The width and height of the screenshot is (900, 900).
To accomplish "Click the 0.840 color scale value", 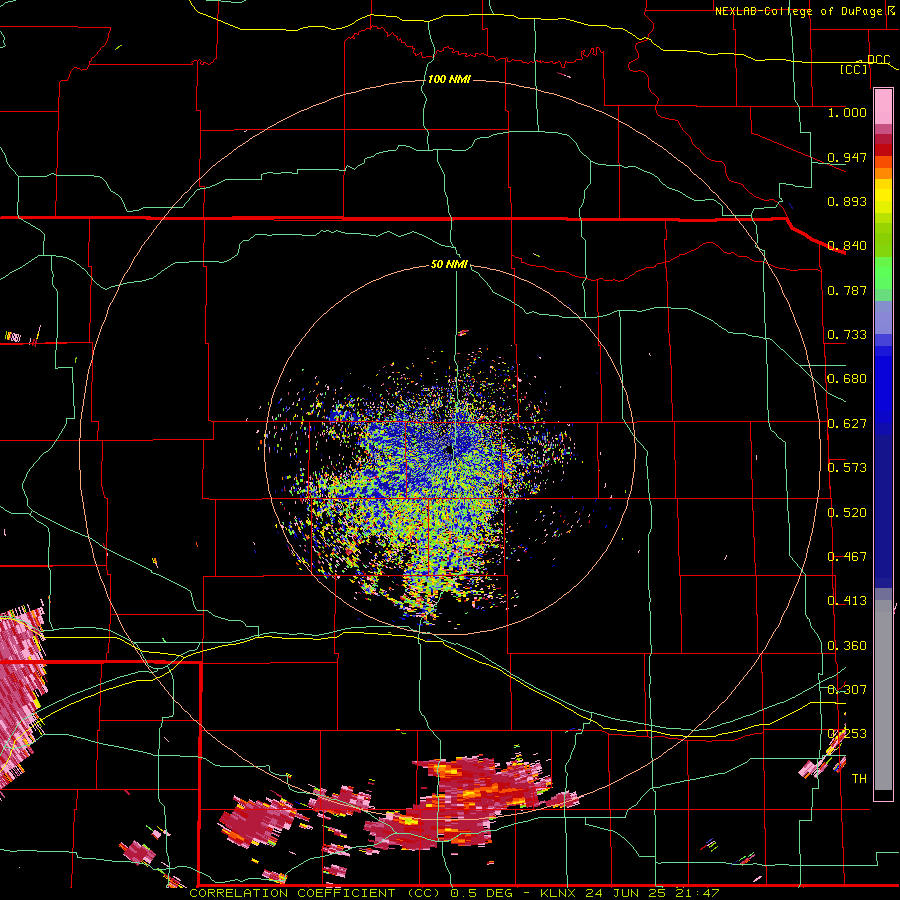I will tap(847, 246).
